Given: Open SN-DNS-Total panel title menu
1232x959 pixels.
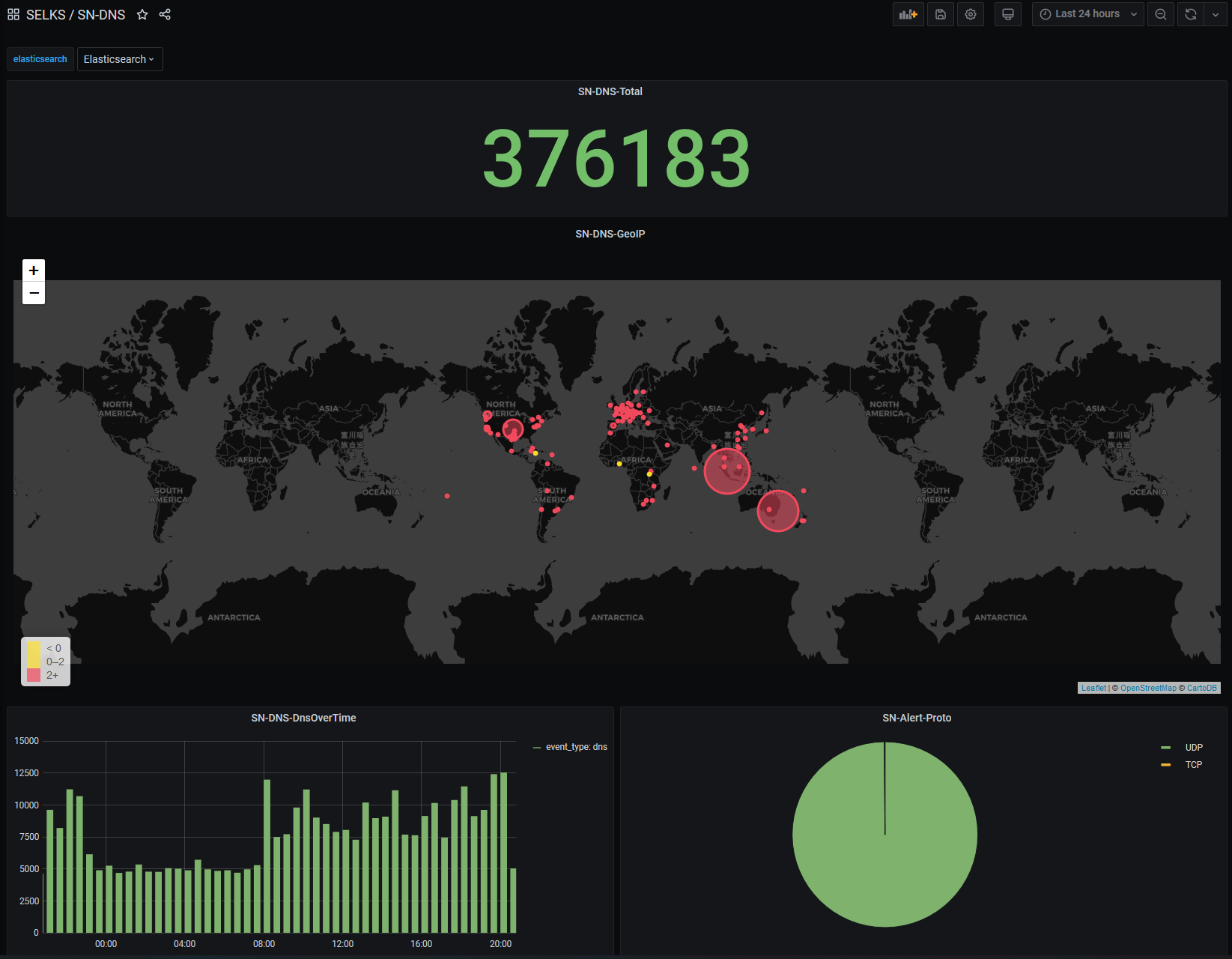Looking at the screenshot, I should tap(610, 91).
